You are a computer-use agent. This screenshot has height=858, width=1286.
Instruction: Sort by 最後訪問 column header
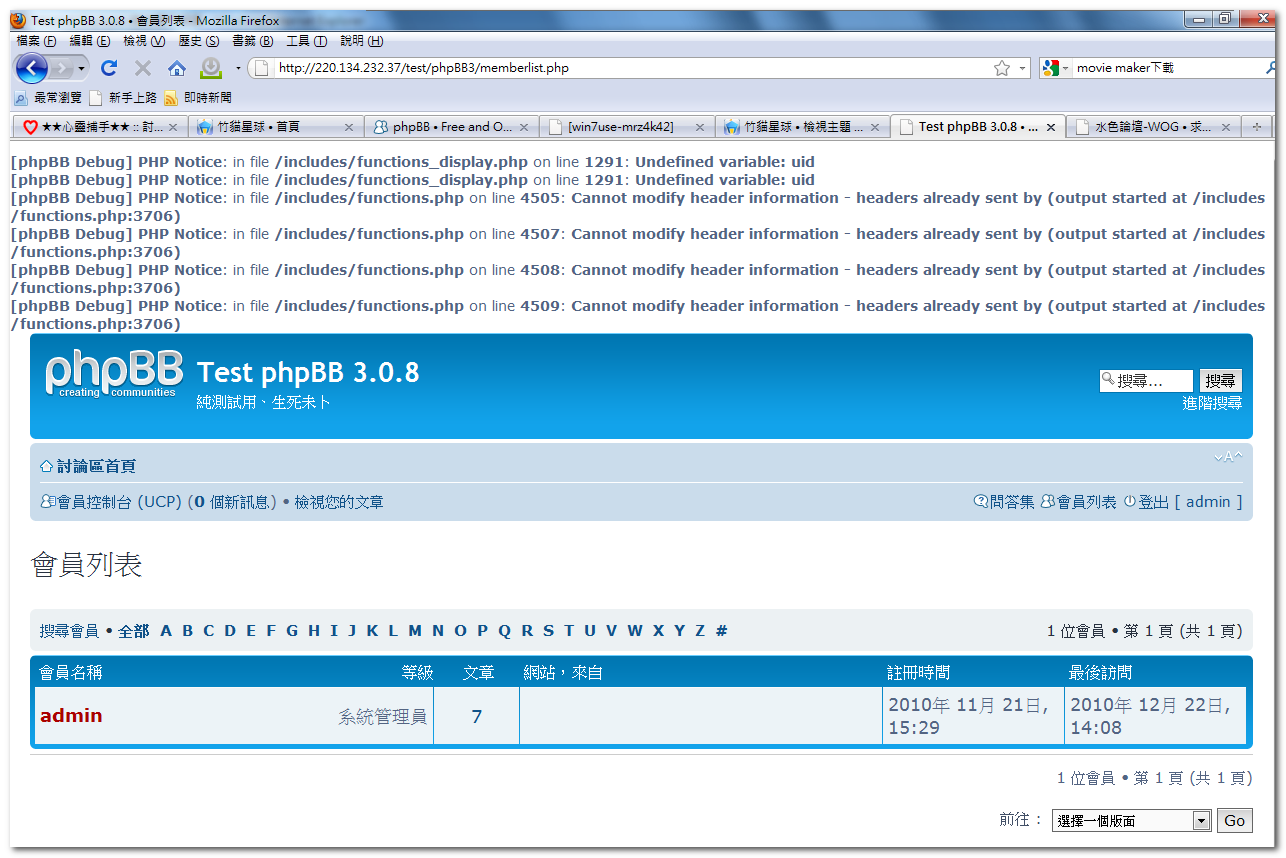point(1101,673)
